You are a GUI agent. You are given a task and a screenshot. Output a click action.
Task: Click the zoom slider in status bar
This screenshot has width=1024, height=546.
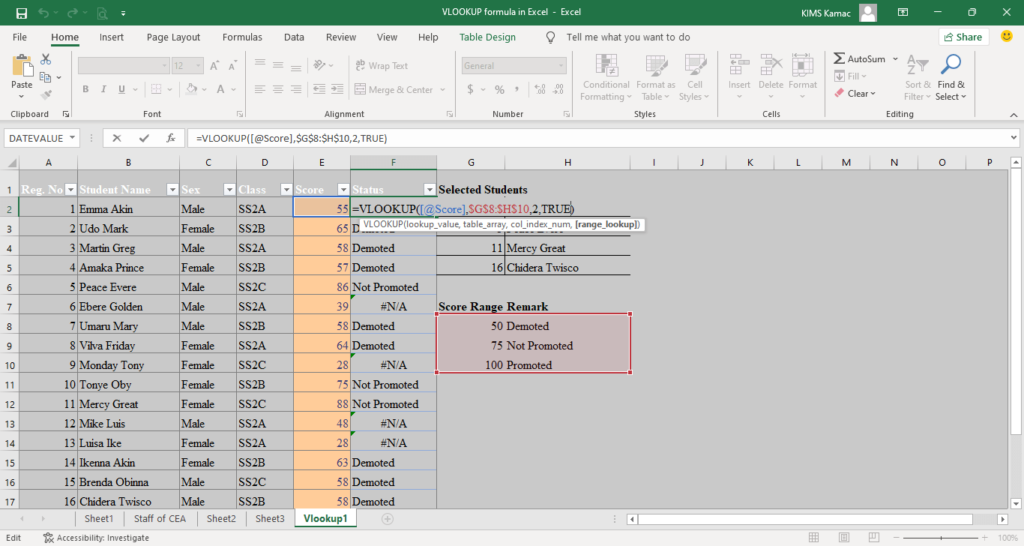(x=940, y=538)
